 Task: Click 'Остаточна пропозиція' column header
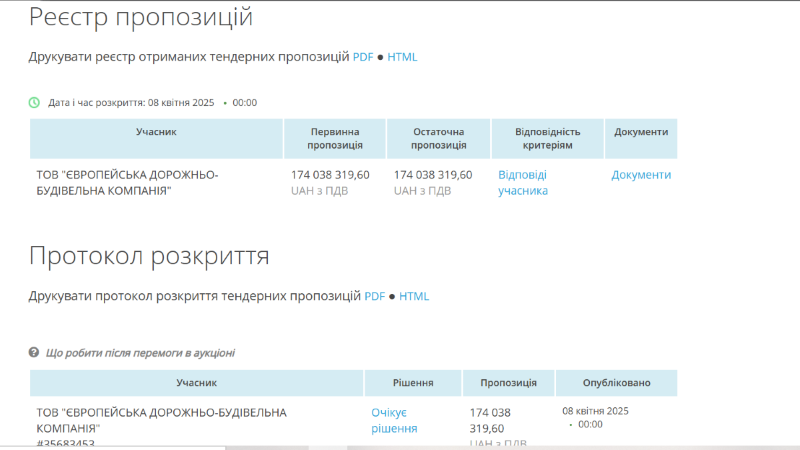click(x=438, y=139)
